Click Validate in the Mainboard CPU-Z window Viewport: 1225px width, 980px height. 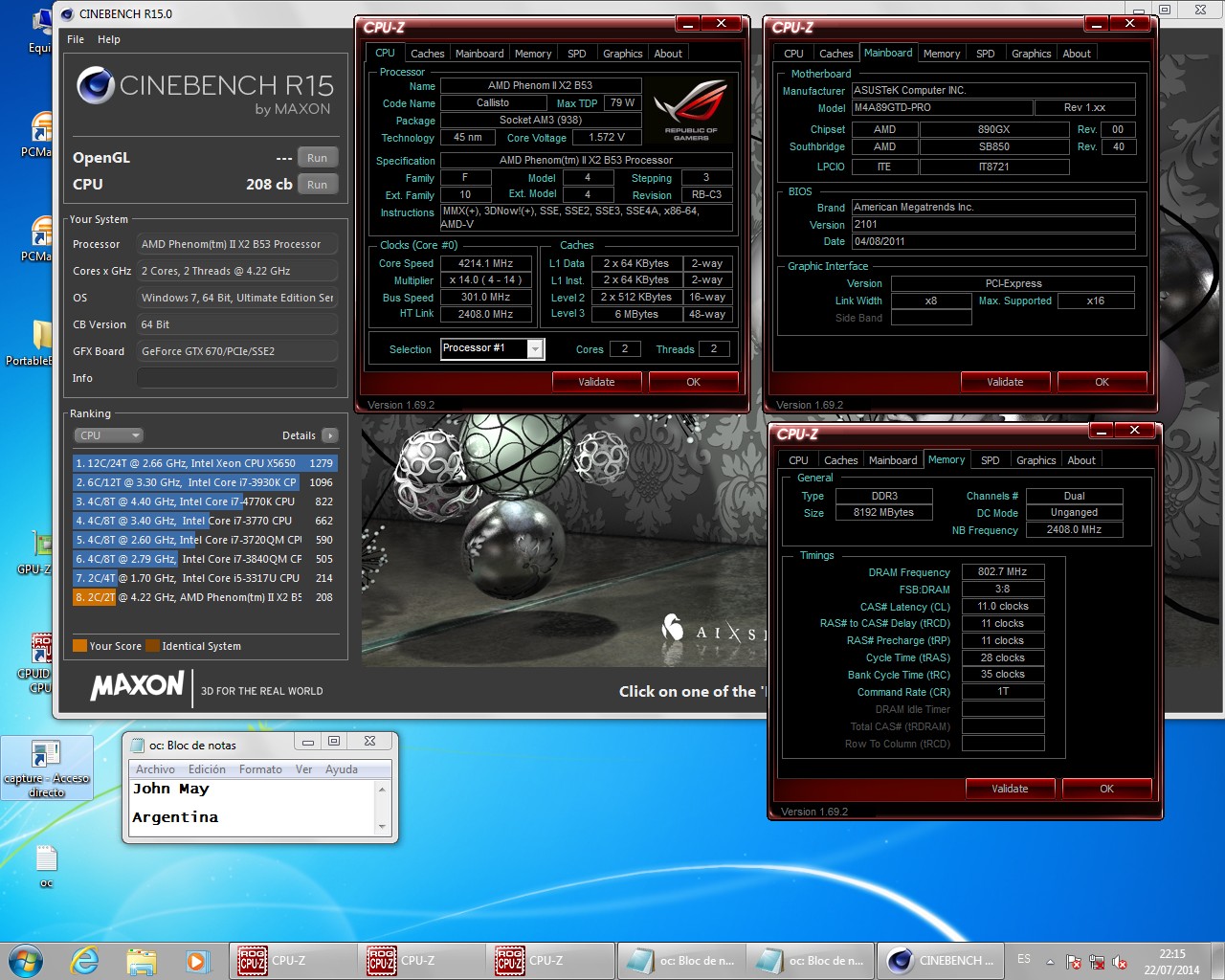(1005, 382)
